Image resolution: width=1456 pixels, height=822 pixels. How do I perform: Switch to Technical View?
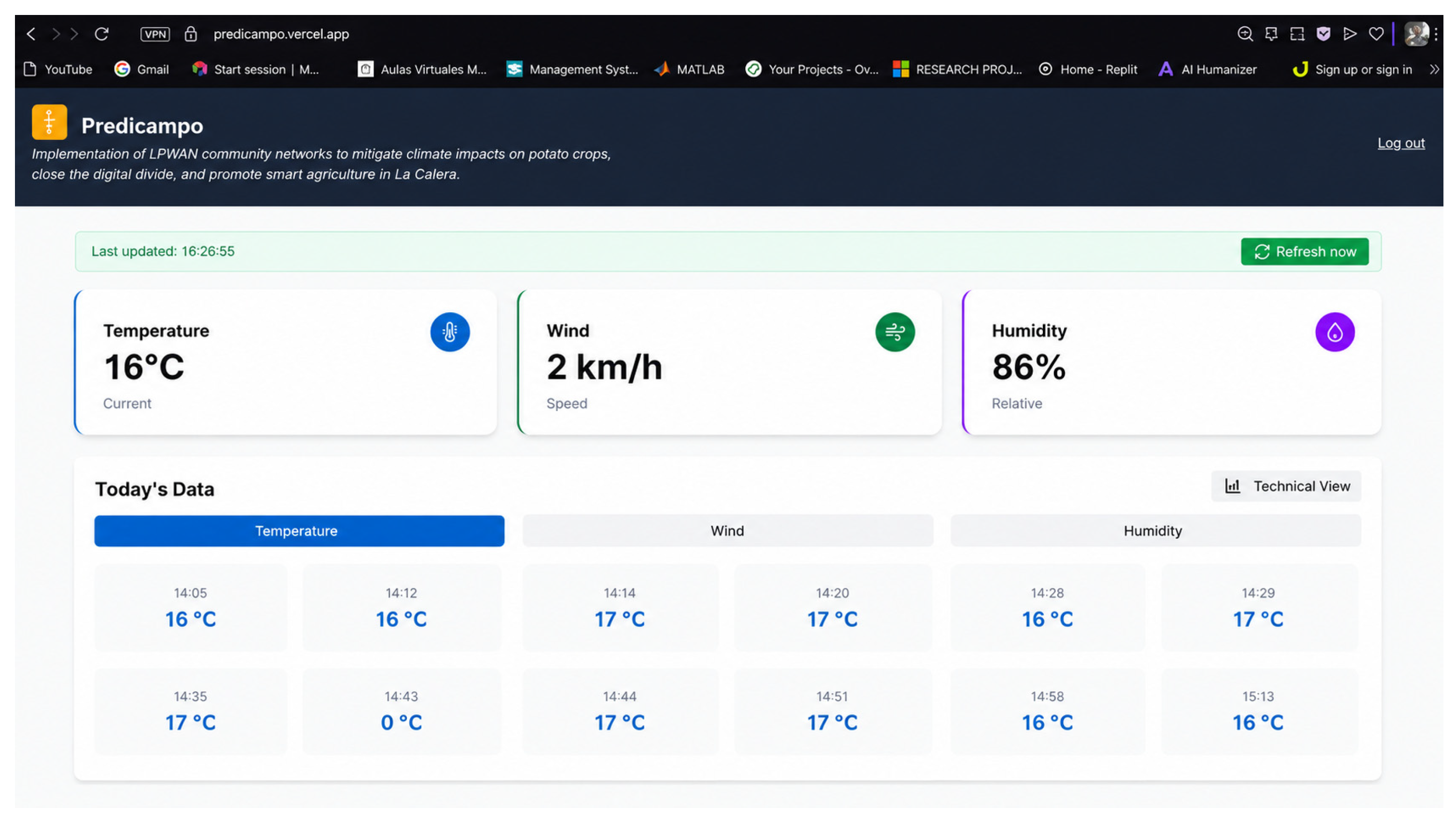point(1287,486)
